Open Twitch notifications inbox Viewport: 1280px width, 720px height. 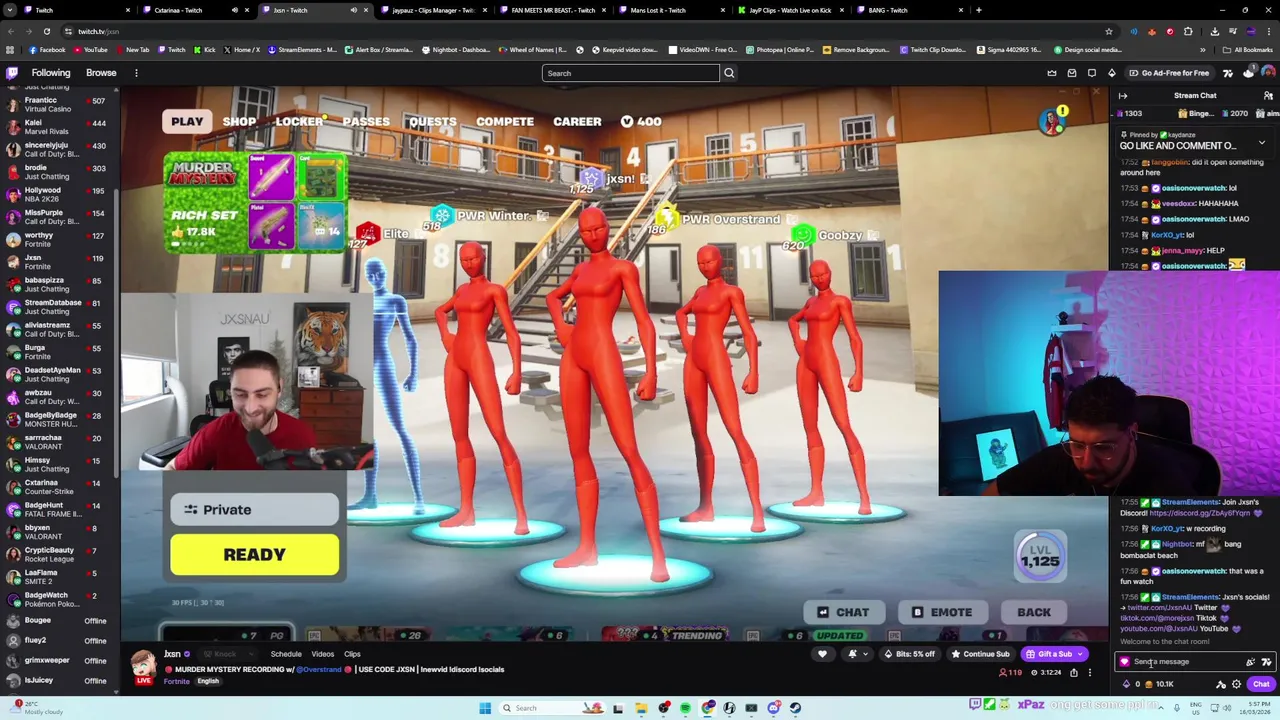(1072, 73)
